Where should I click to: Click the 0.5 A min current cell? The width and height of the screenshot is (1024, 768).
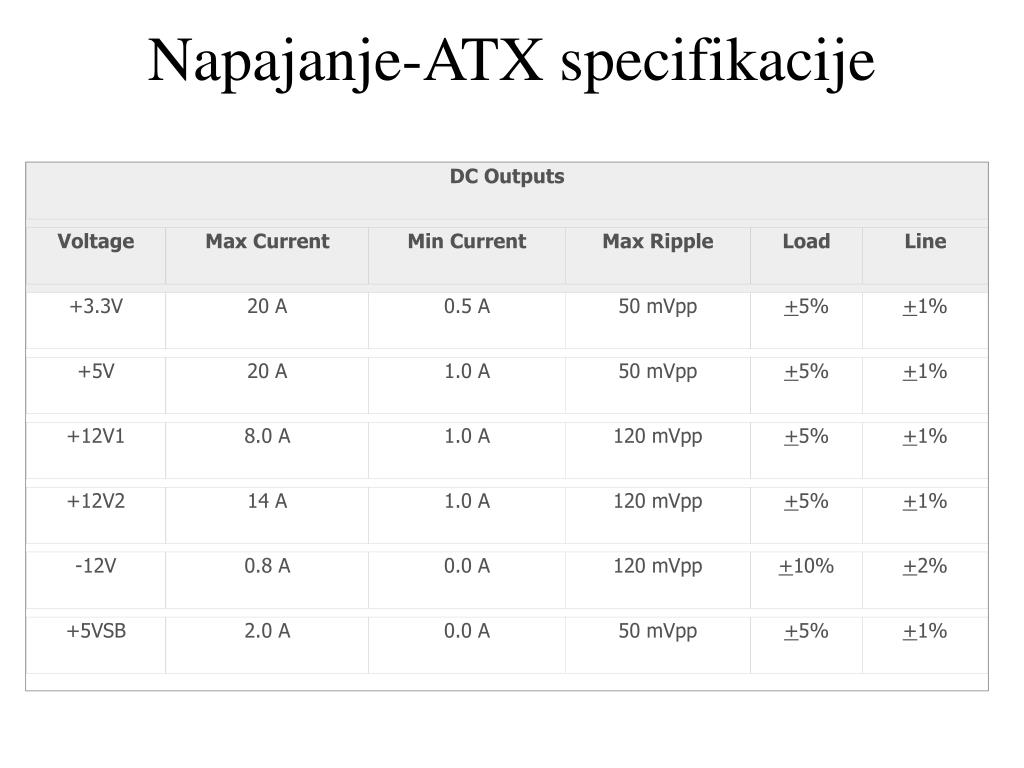point(467,306)
